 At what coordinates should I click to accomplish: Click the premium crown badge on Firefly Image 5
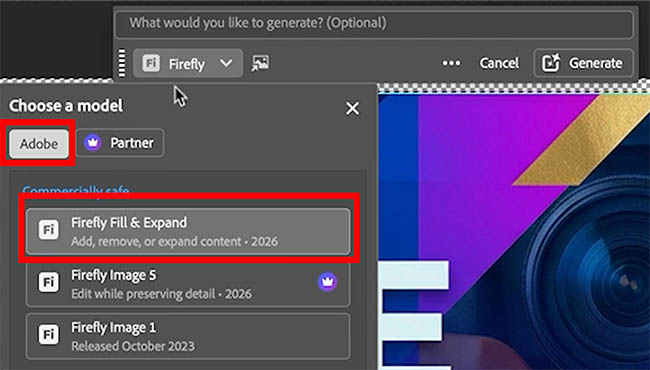click(x=327, y=282)
